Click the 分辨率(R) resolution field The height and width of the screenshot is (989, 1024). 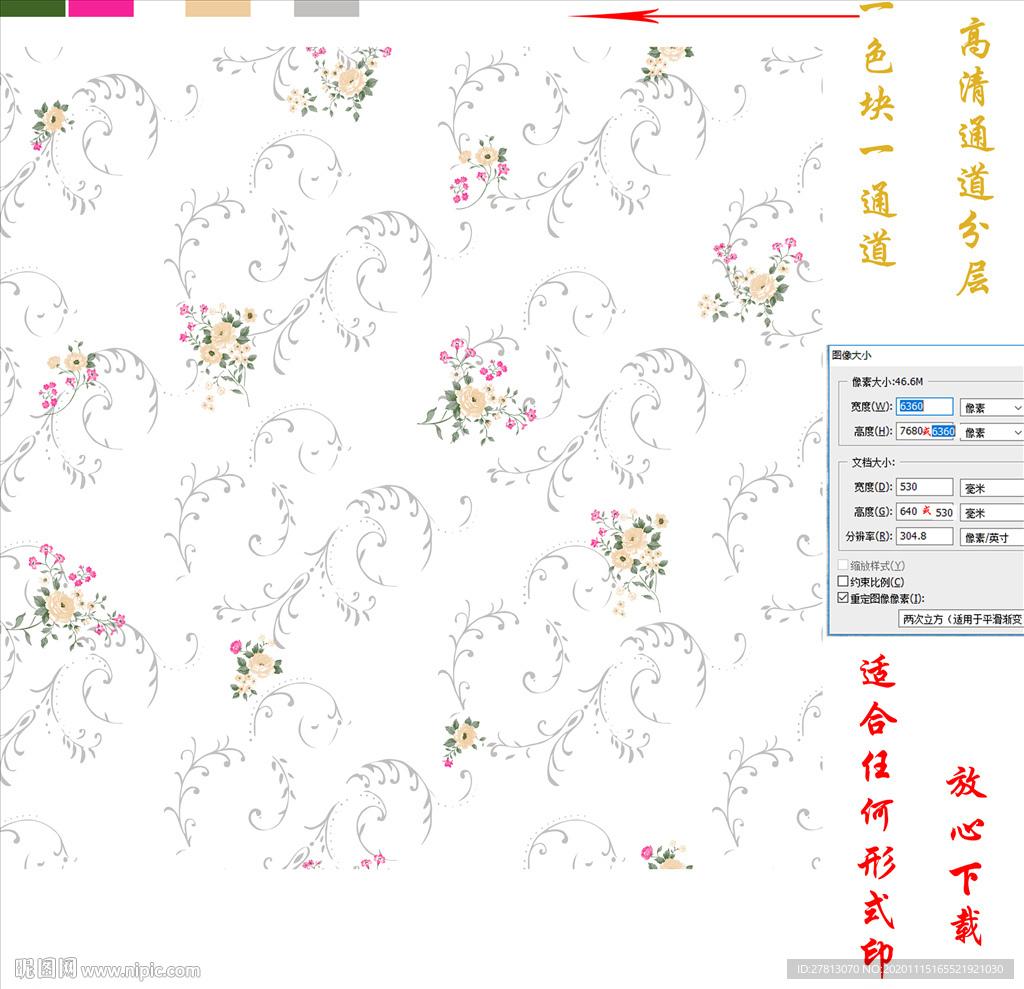925,536
